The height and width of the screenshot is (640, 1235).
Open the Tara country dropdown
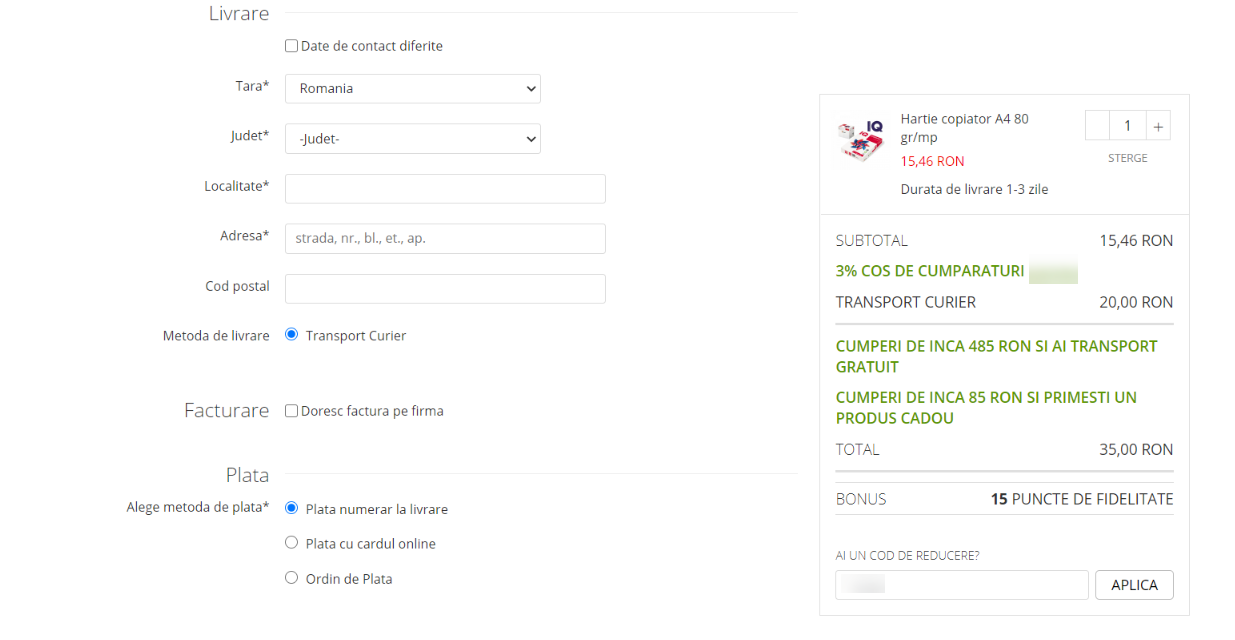[x=412, y=89]
